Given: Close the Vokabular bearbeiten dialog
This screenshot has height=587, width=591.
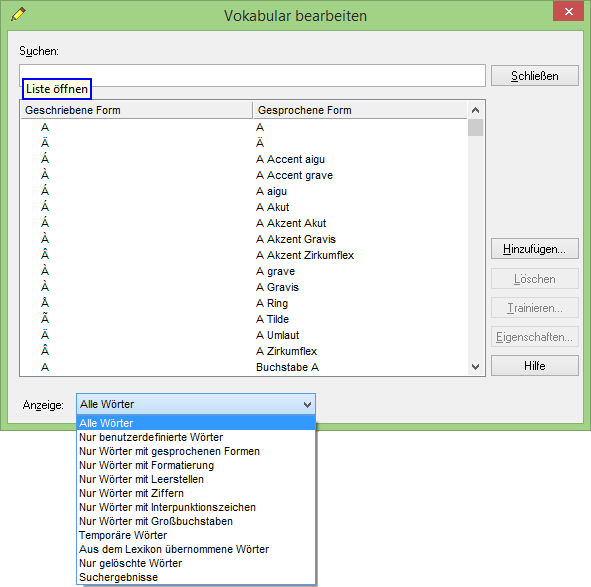Looking at the screenshot, I should pos(568,11).
